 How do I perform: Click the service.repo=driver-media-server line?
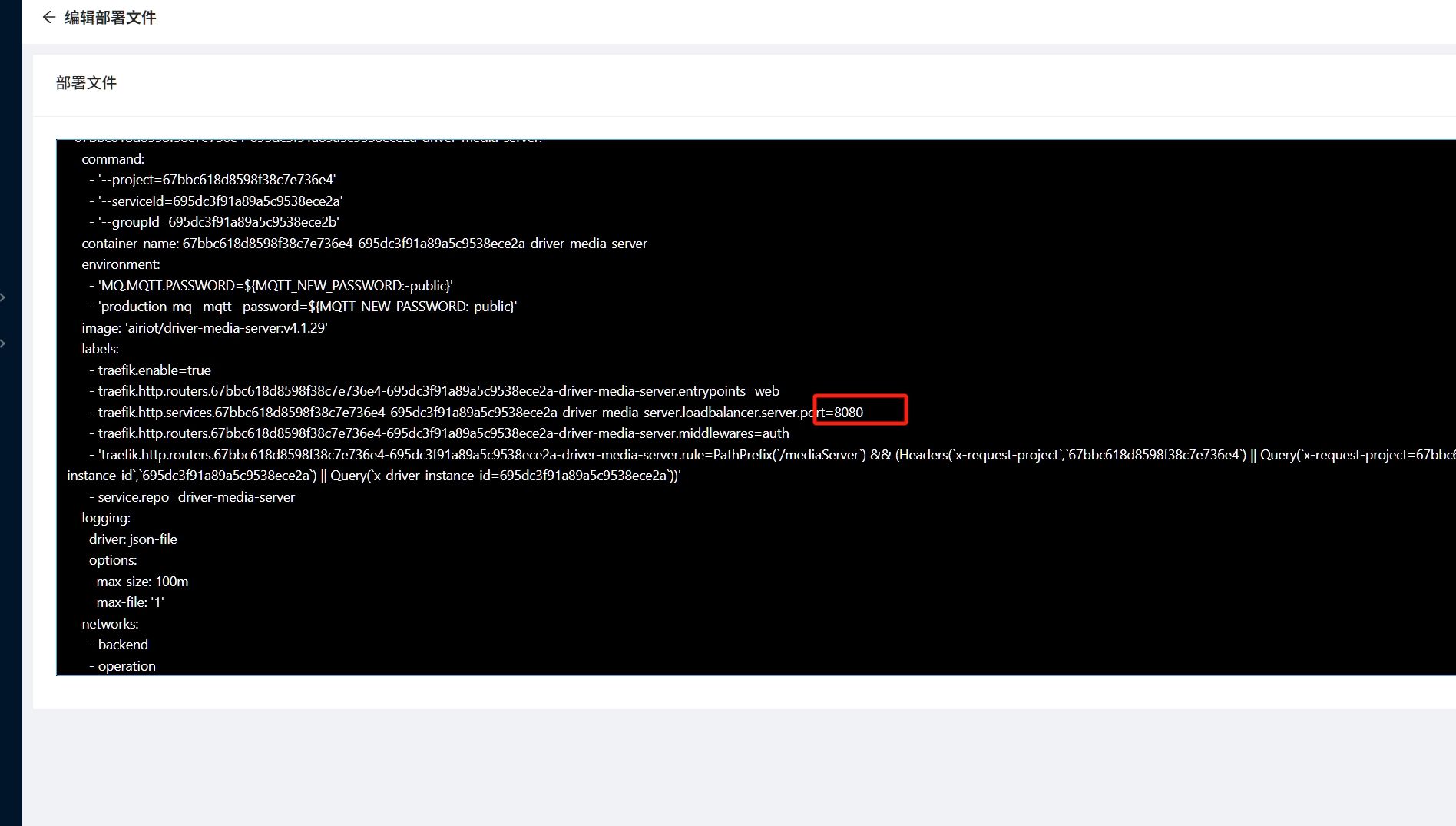(x=196, y=497)
